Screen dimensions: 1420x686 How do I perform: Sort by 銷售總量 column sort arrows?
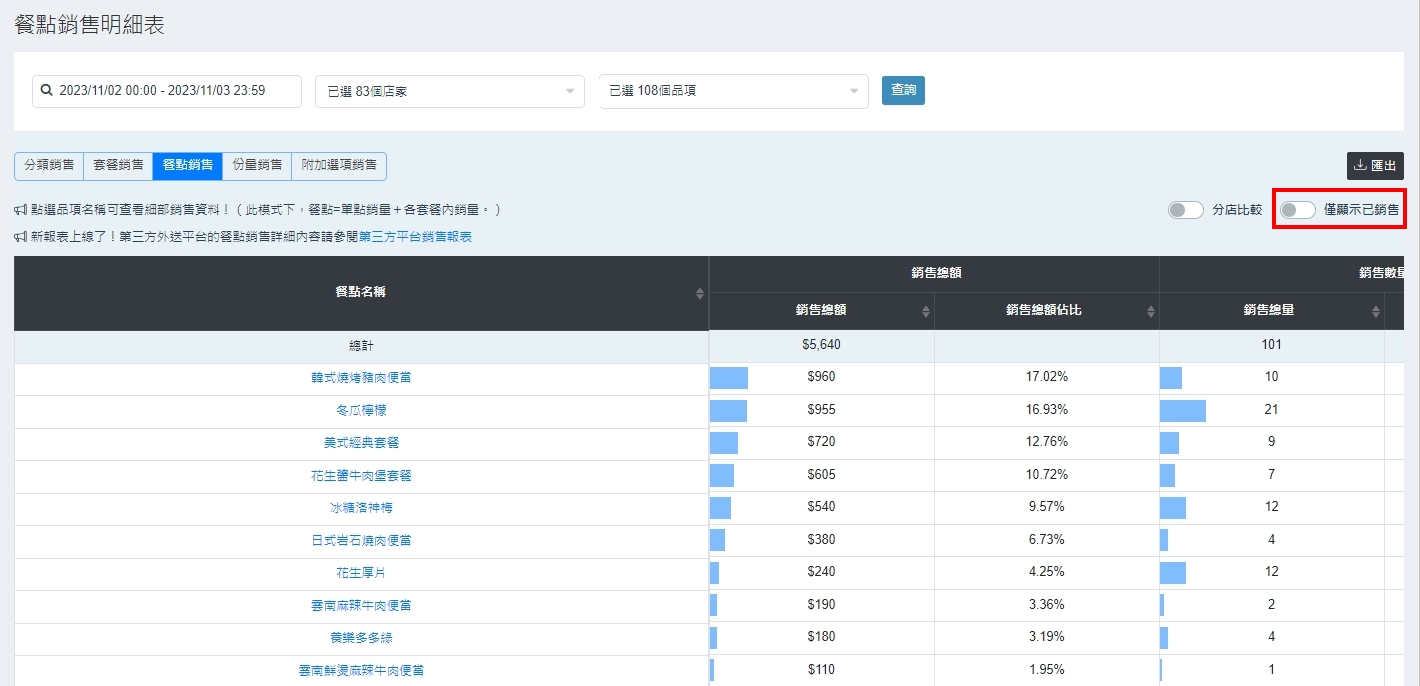(1375, 311)
